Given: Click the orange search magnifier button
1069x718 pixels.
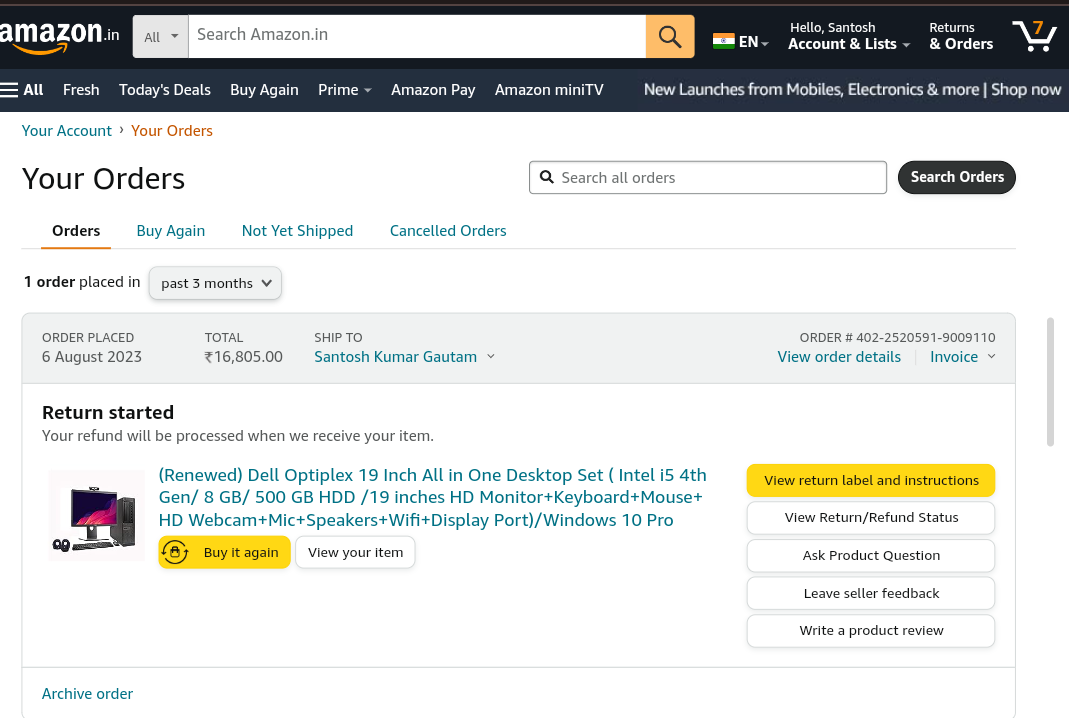Looking at the screenshot, I should [x=670, y=37].
